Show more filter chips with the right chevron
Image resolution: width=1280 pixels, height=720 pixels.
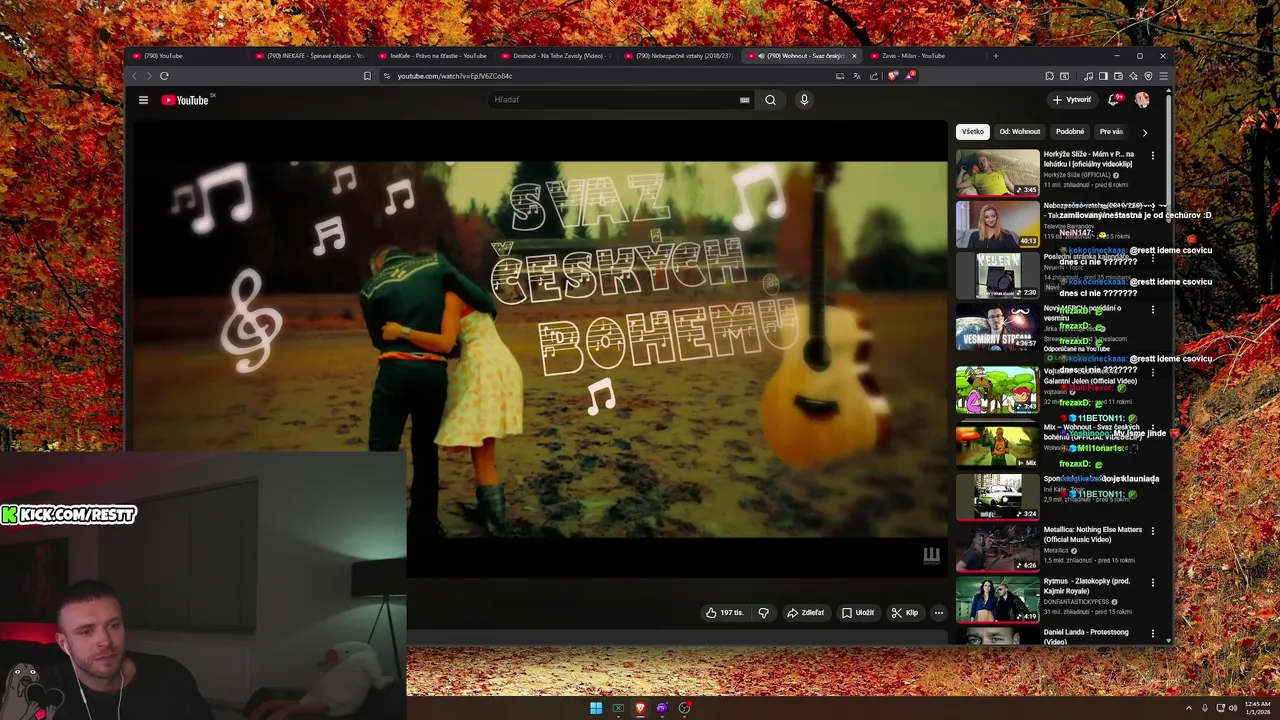click(1145, 132)
